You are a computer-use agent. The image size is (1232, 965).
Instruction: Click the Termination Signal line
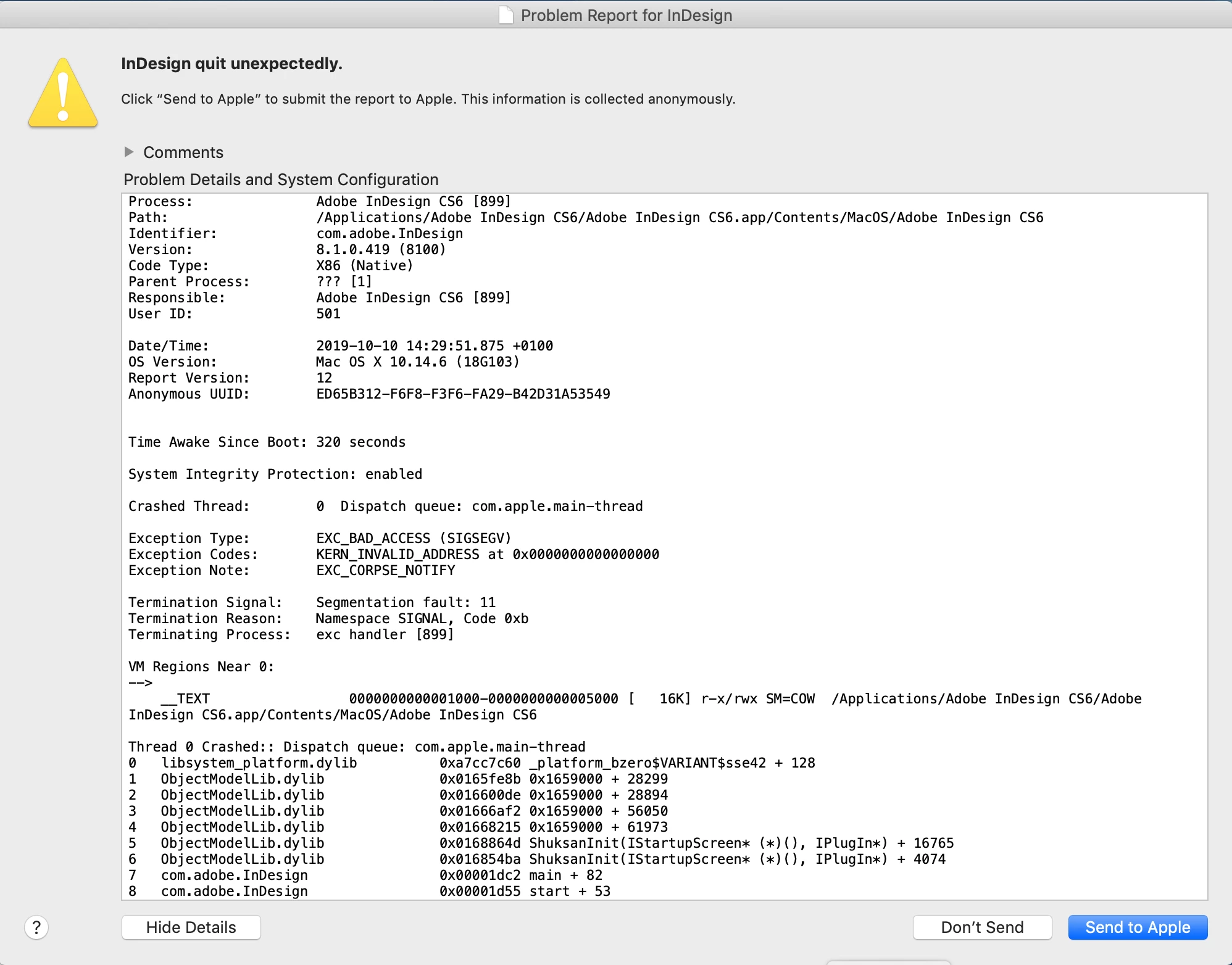coord(312,602)
